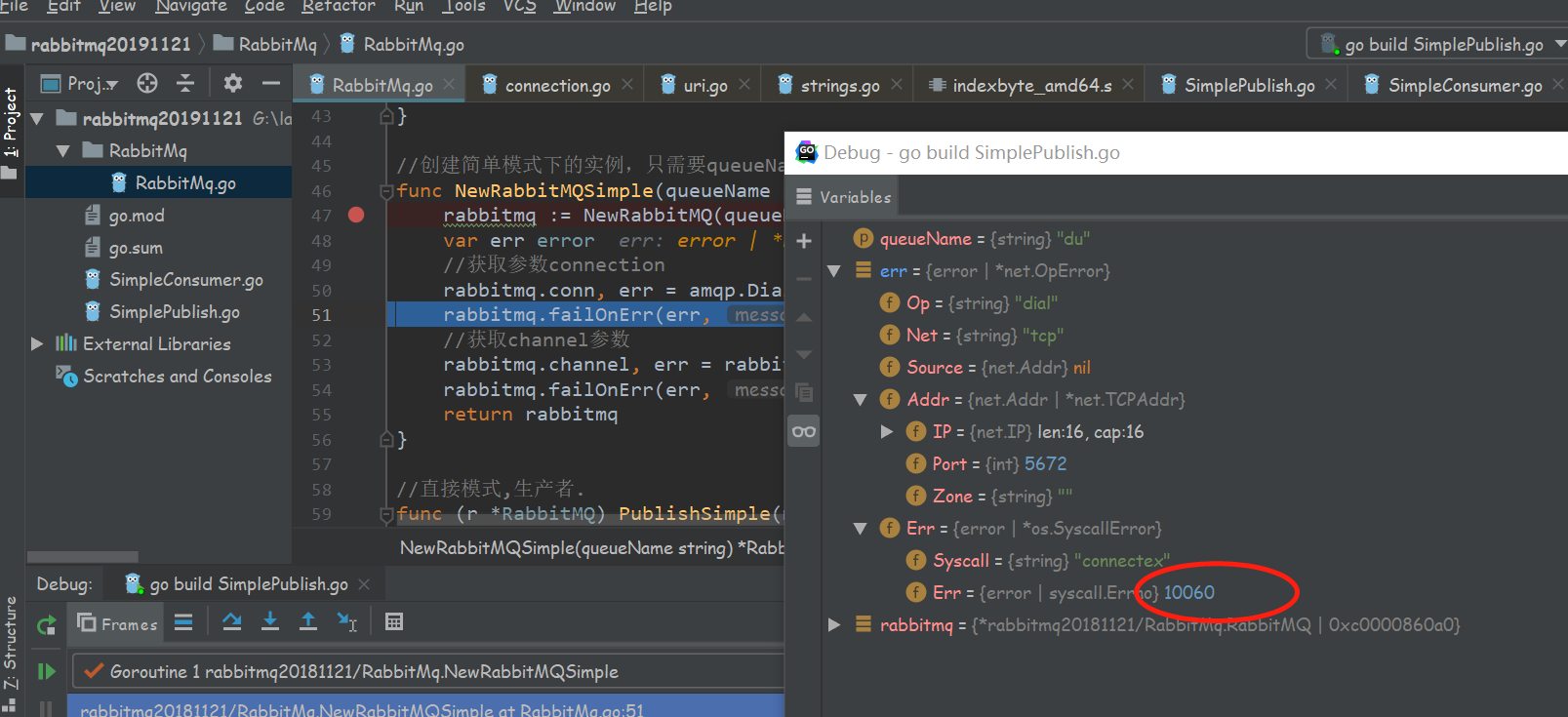Viewport: 1568px width, 717px height.
Task: Open the VCS menu
Action: point(519,6)
